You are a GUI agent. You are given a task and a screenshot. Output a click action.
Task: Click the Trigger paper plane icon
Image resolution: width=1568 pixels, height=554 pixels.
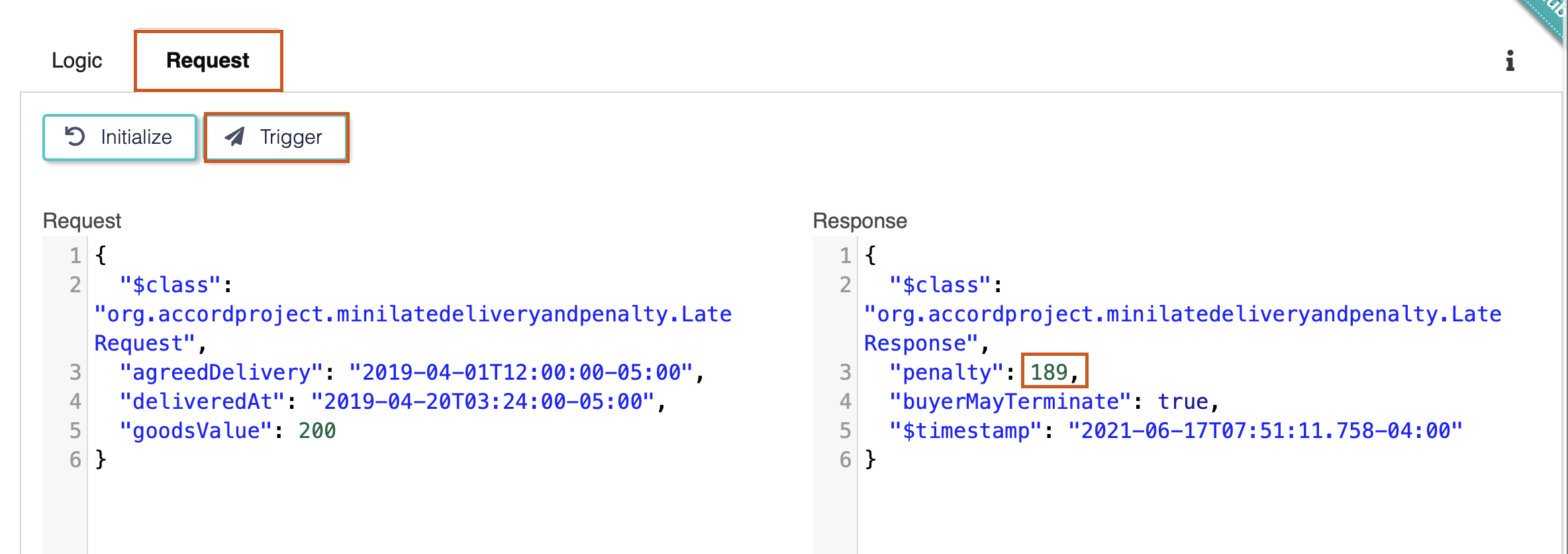(234, 137)
